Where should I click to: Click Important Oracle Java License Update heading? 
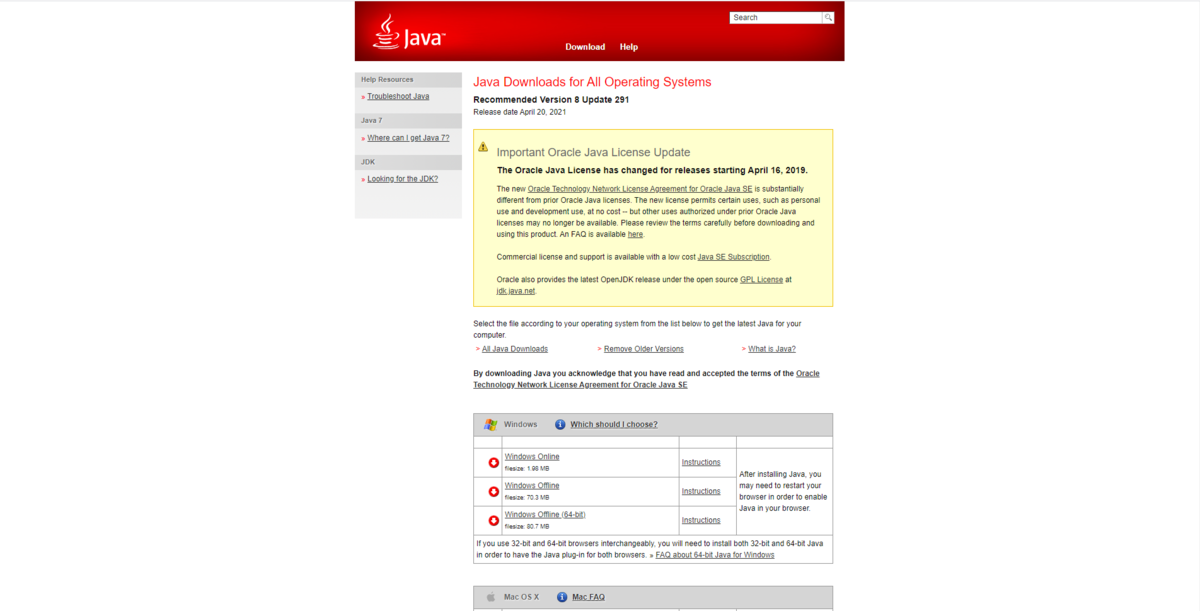pyautogui.click(x=593, y=153)
